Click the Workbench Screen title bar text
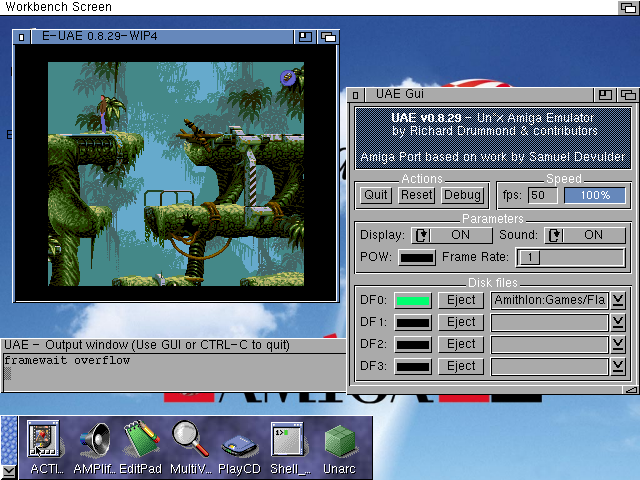The height and width of the screenshot is (480, 640). coord(58,7)
